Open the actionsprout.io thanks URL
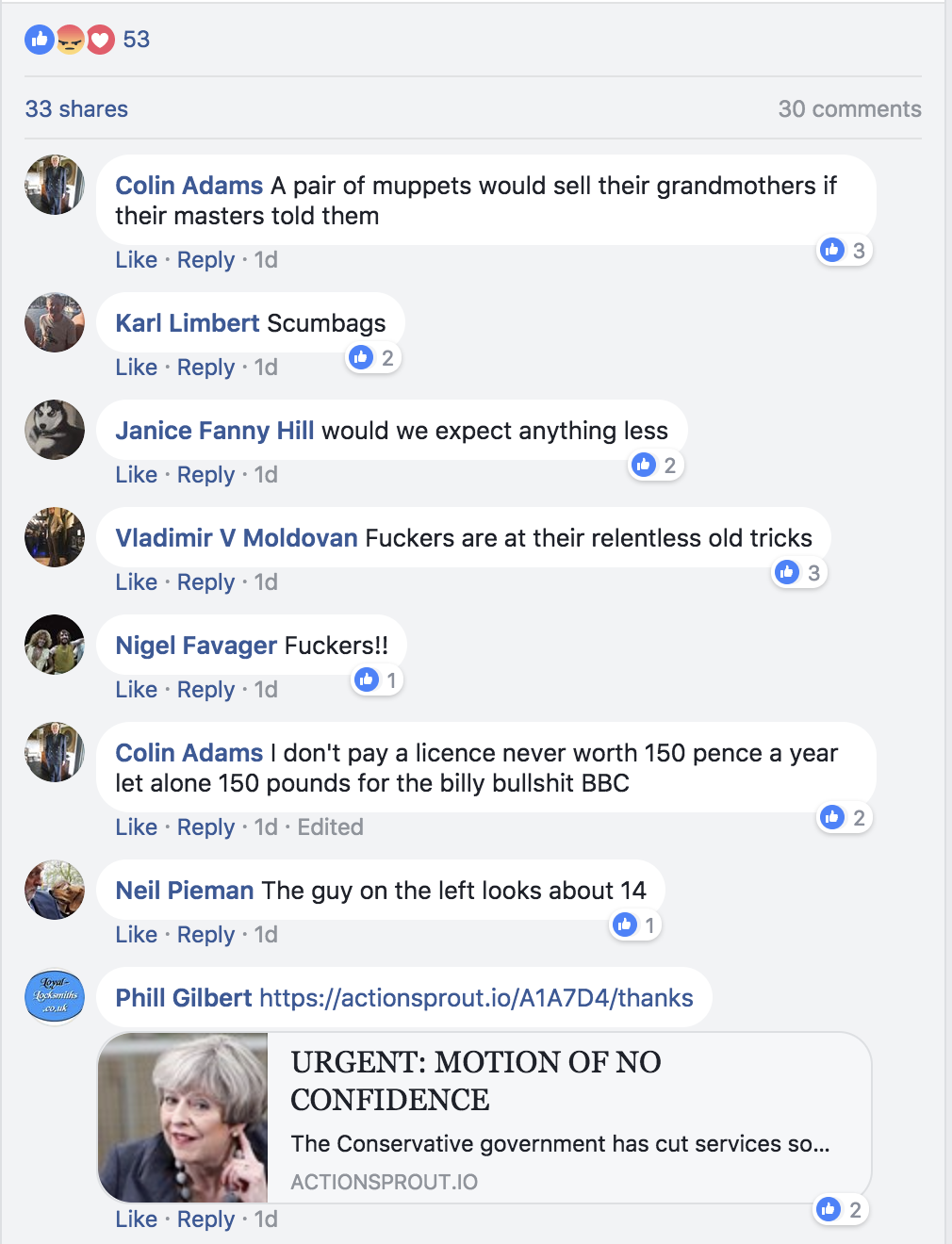Viewport: 952px width, 1244px height. 476,998
